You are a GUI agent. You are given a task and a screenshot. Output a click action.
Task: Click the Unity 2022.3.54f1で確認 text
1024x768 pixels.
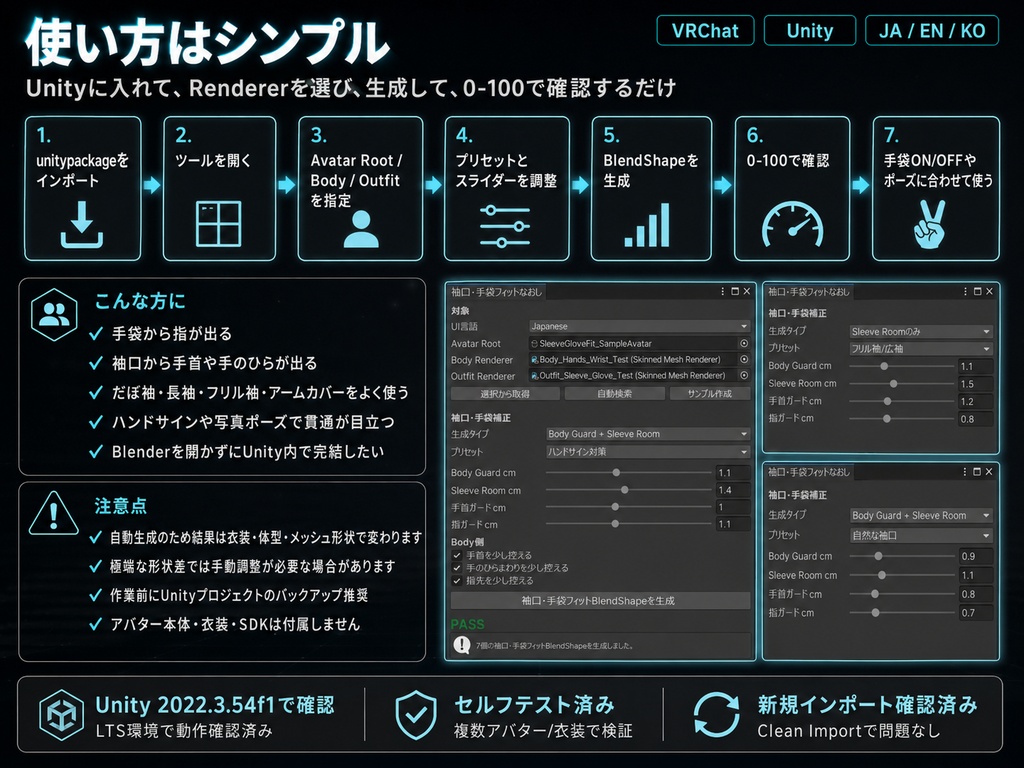(x=215, y=705)
